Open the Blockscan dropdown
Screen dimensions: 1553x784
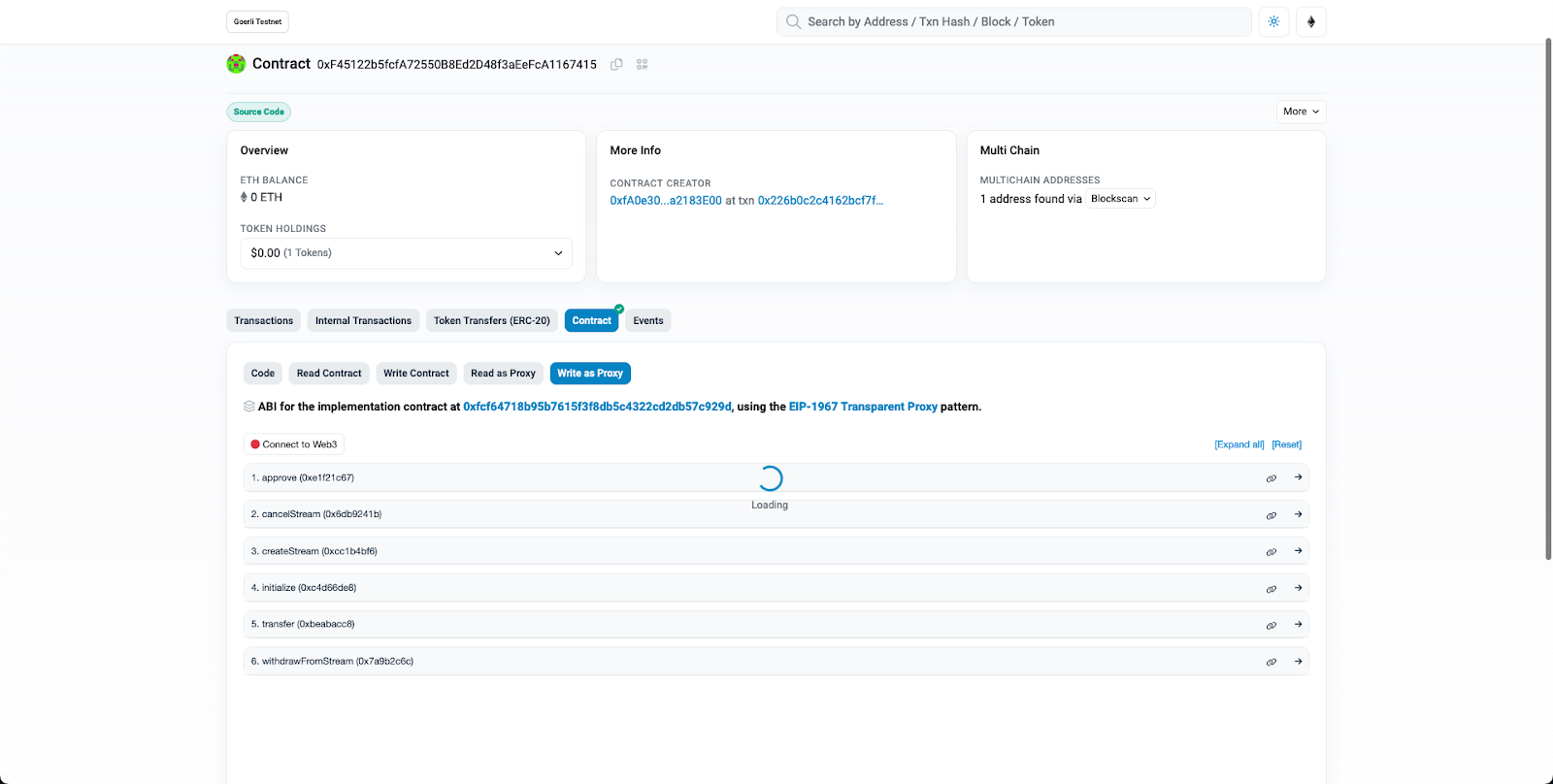tap(1120, 199)
